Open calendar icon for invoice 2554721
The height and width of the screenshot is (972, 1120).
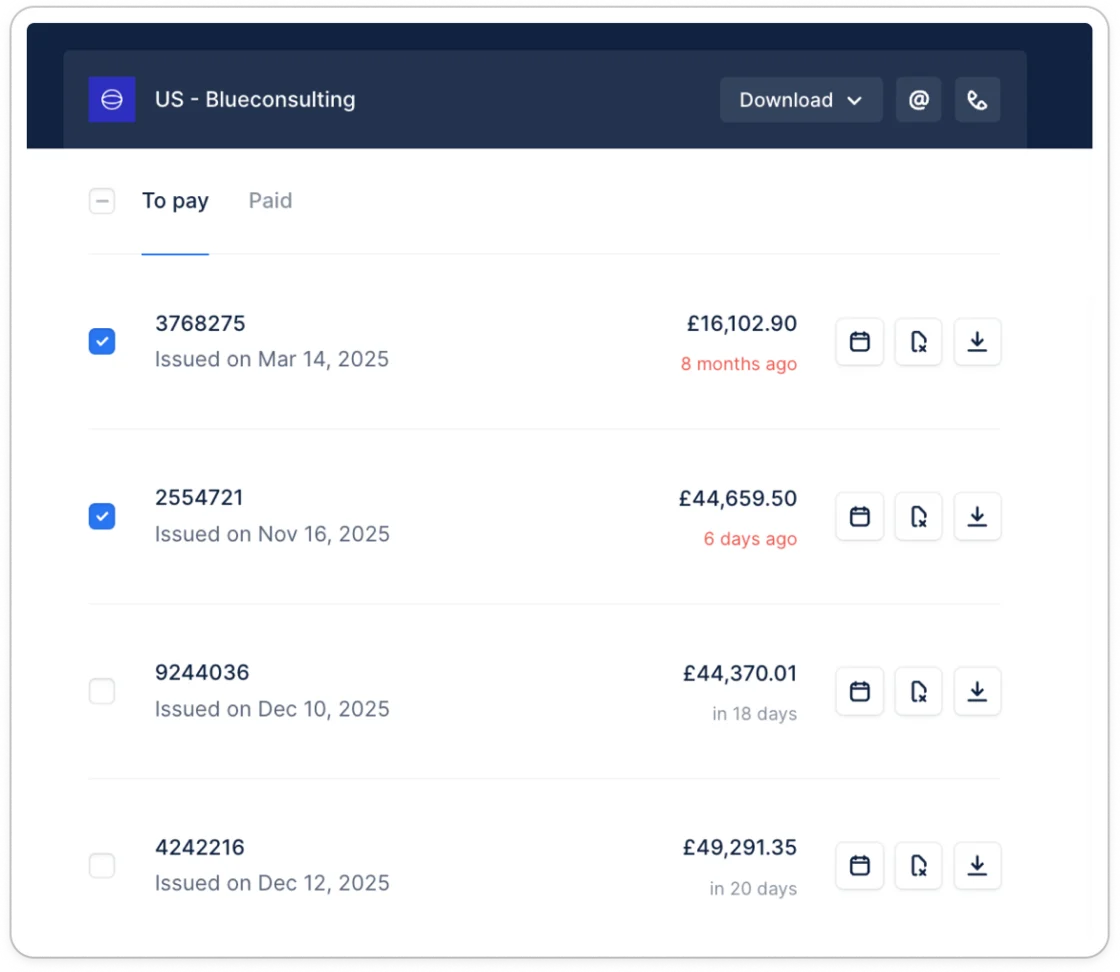point(860,516)
